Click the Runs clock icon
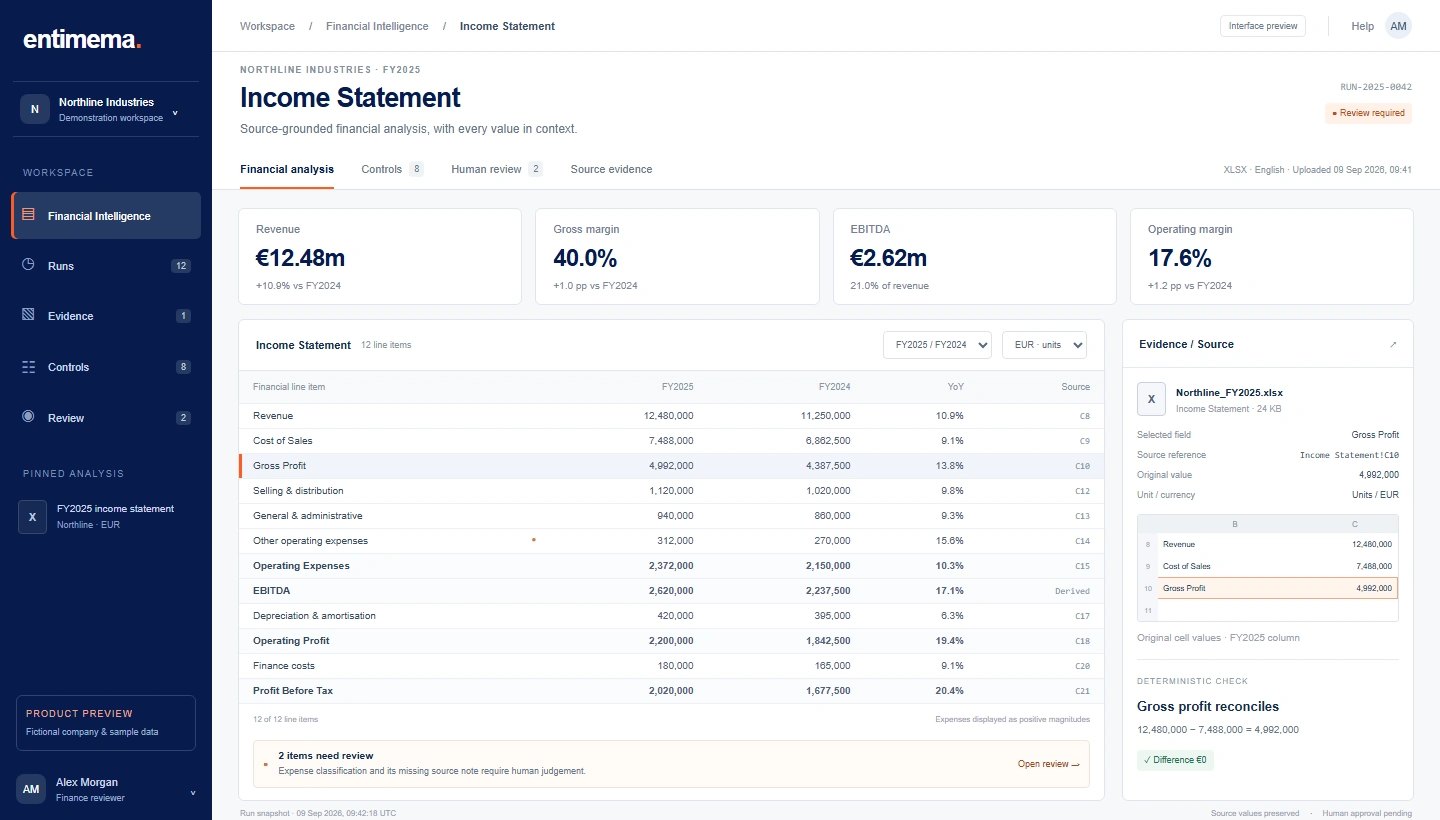The image size is (1440, 820). pyautogui.click(x=28, y=265)
